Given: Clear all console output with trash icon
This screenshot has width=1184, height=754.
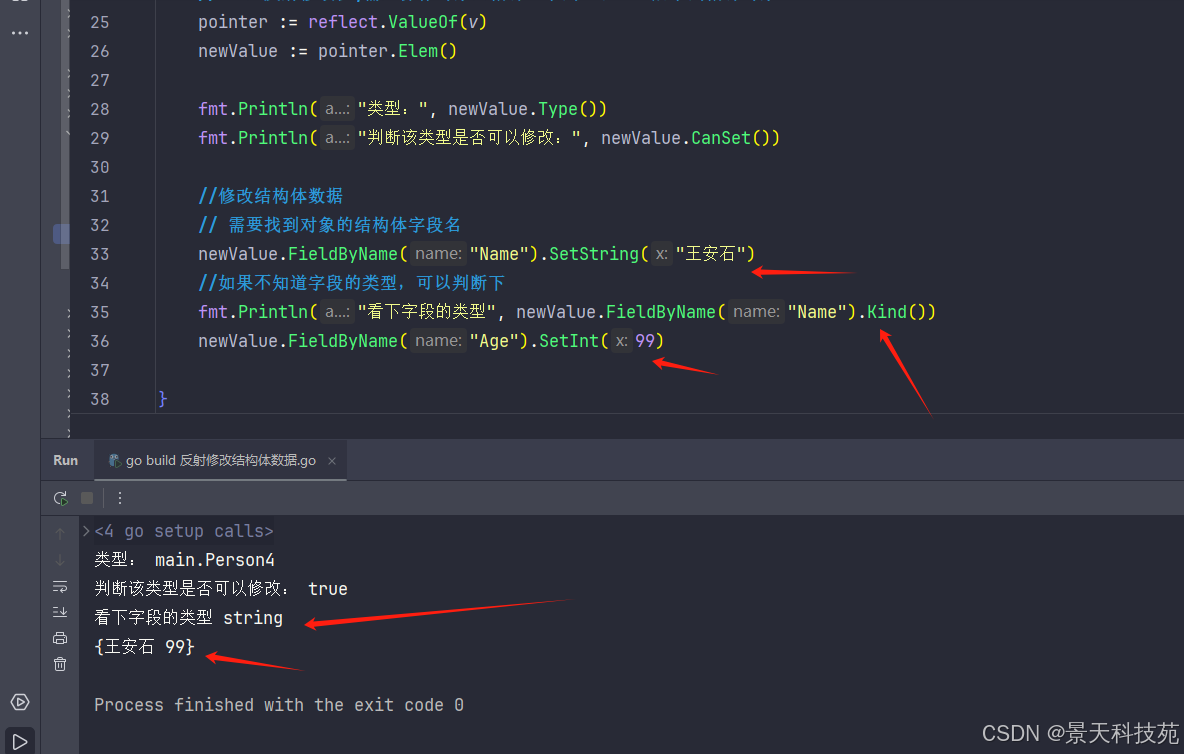Looking at the screenshot, I should coord(60,664).
